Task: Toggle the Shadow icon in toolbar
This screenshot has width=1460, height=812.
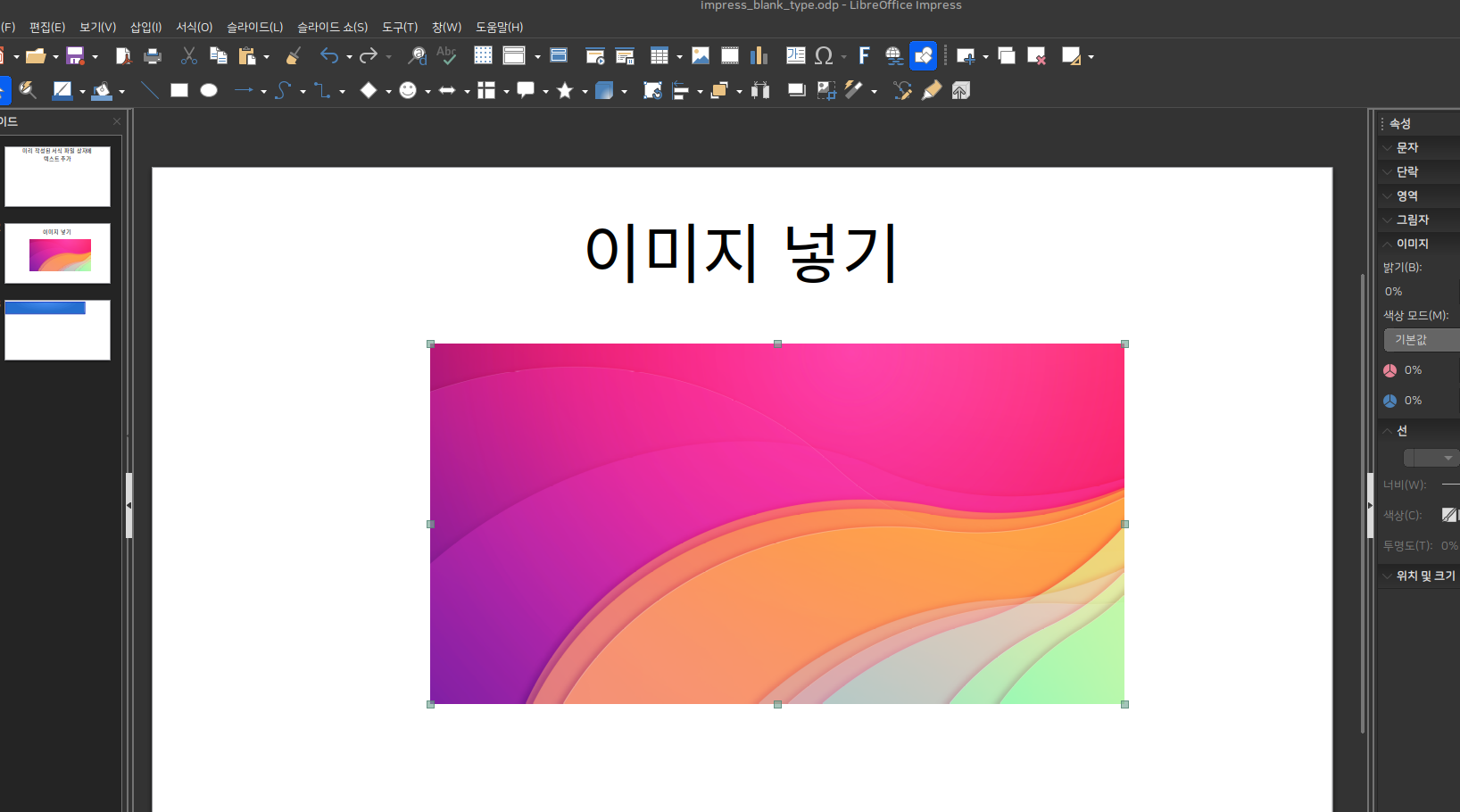Action: [796, 90]
